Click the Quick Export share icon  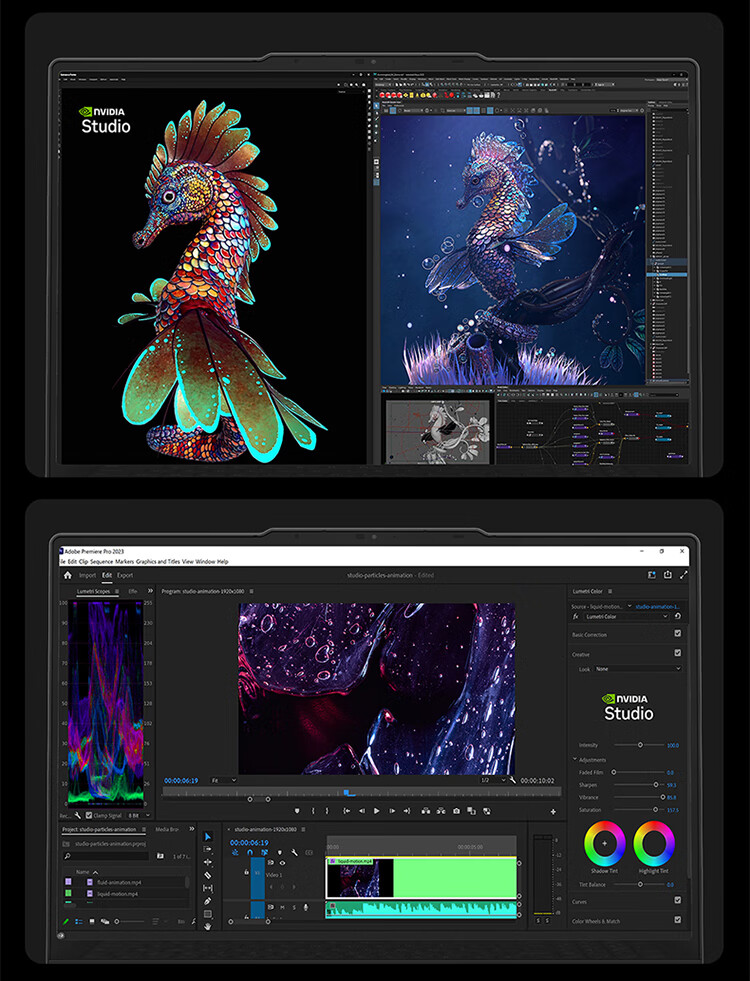tap(667, 575)
